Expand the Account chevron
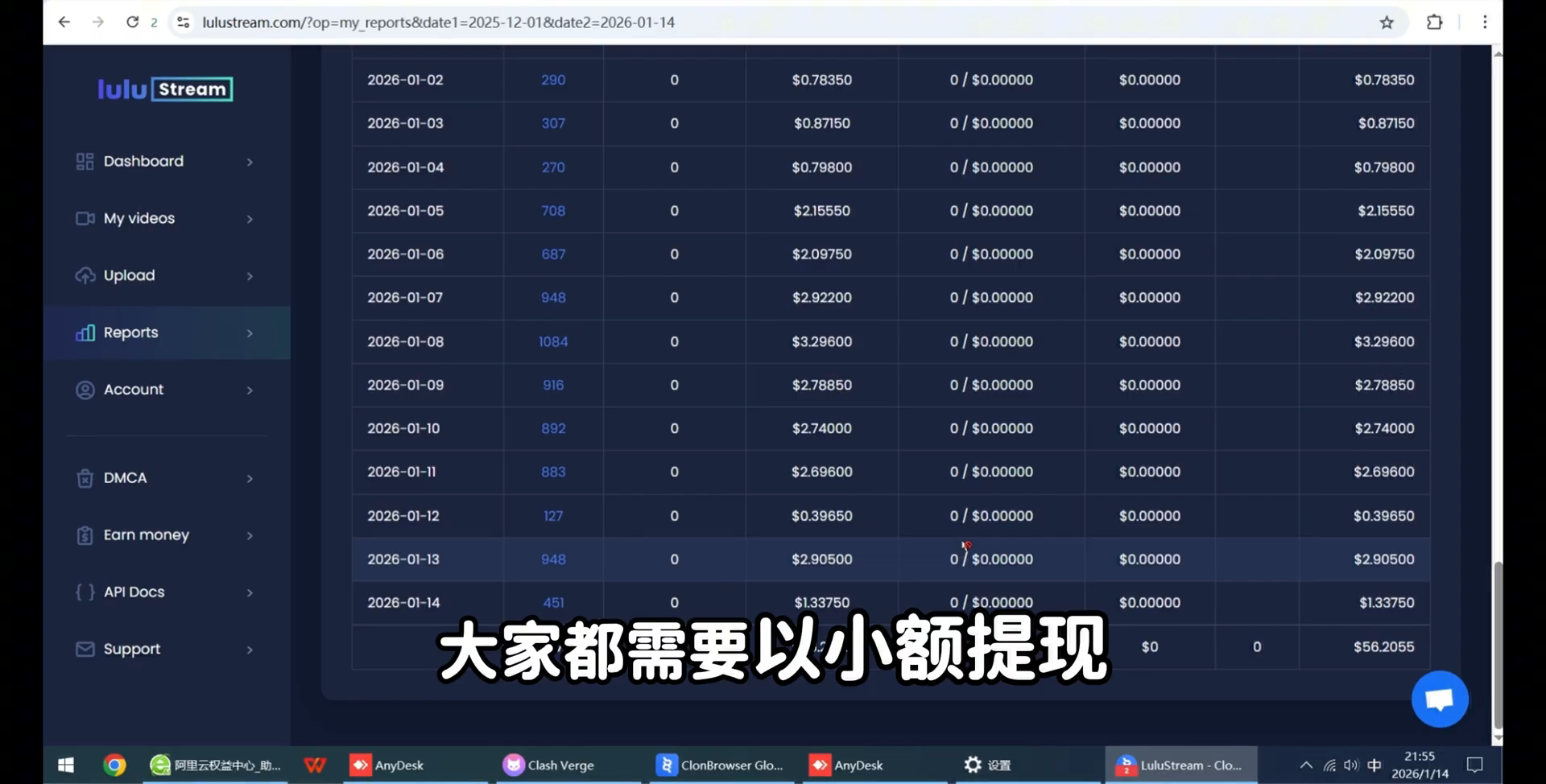This screenshot has height=784, width=1546. [x=250, y=390]
